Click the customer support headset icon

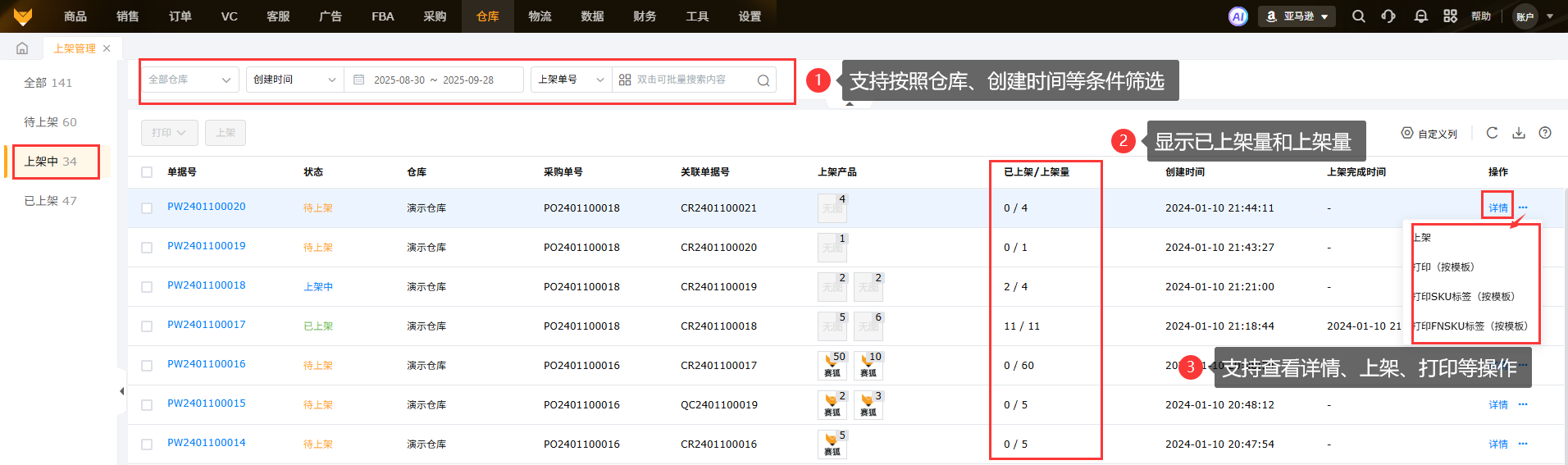pos(1388,16)
